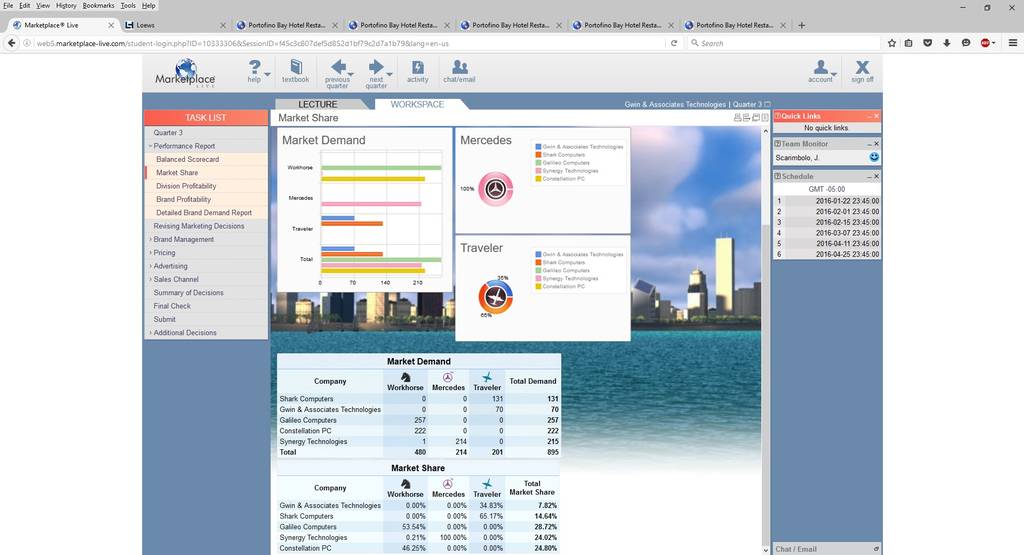Open the History menu in the menu bar
The height and width of the screenshot is (555, 1024).
pyautogui.click(x=66, y=5)
